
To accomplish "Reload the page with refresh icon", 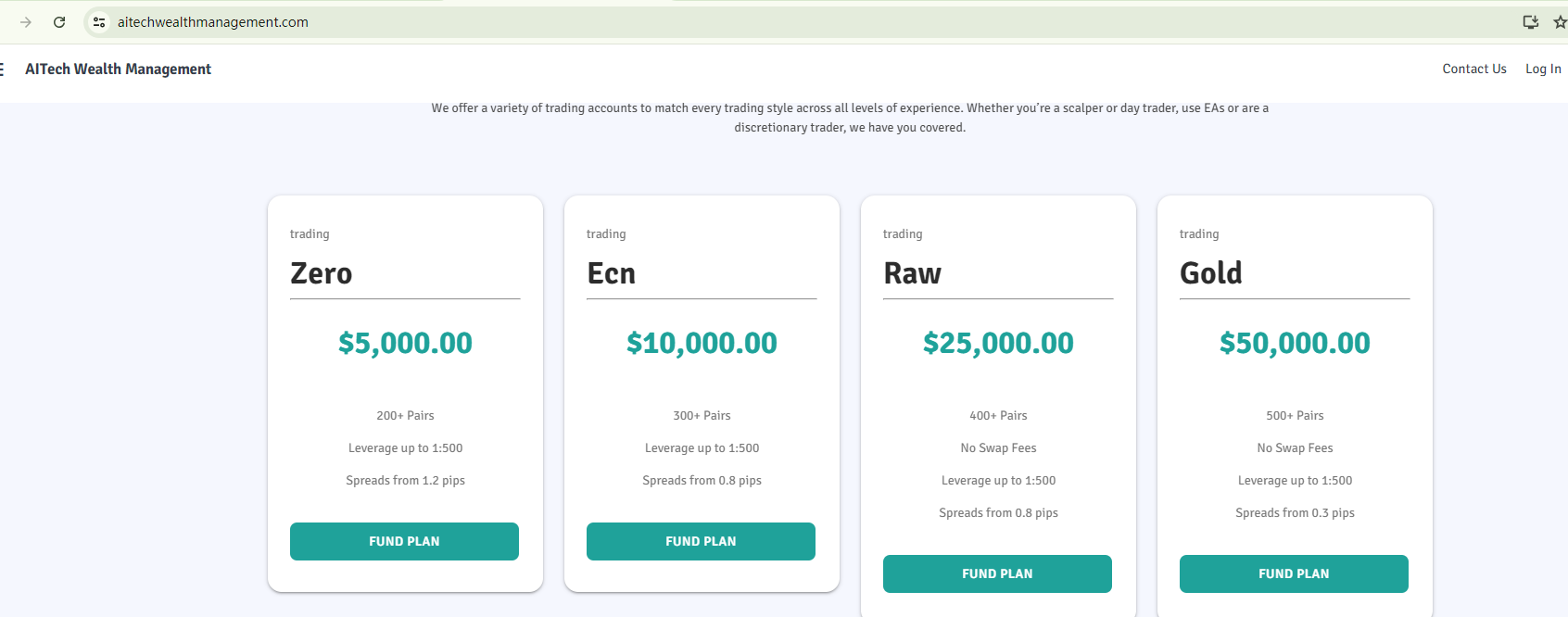I will click(x=59, y=22).
